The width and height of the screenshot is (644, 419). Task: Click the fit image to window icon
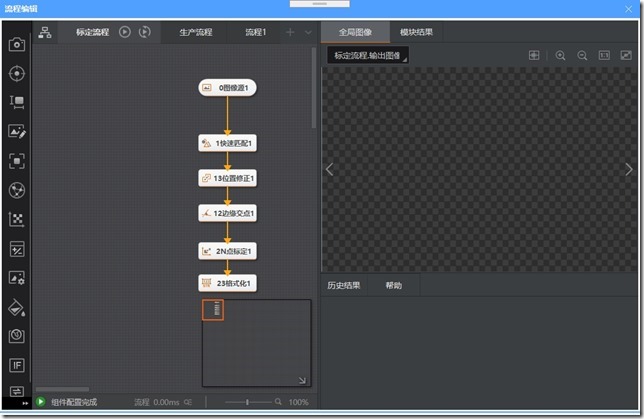[534, 55]
